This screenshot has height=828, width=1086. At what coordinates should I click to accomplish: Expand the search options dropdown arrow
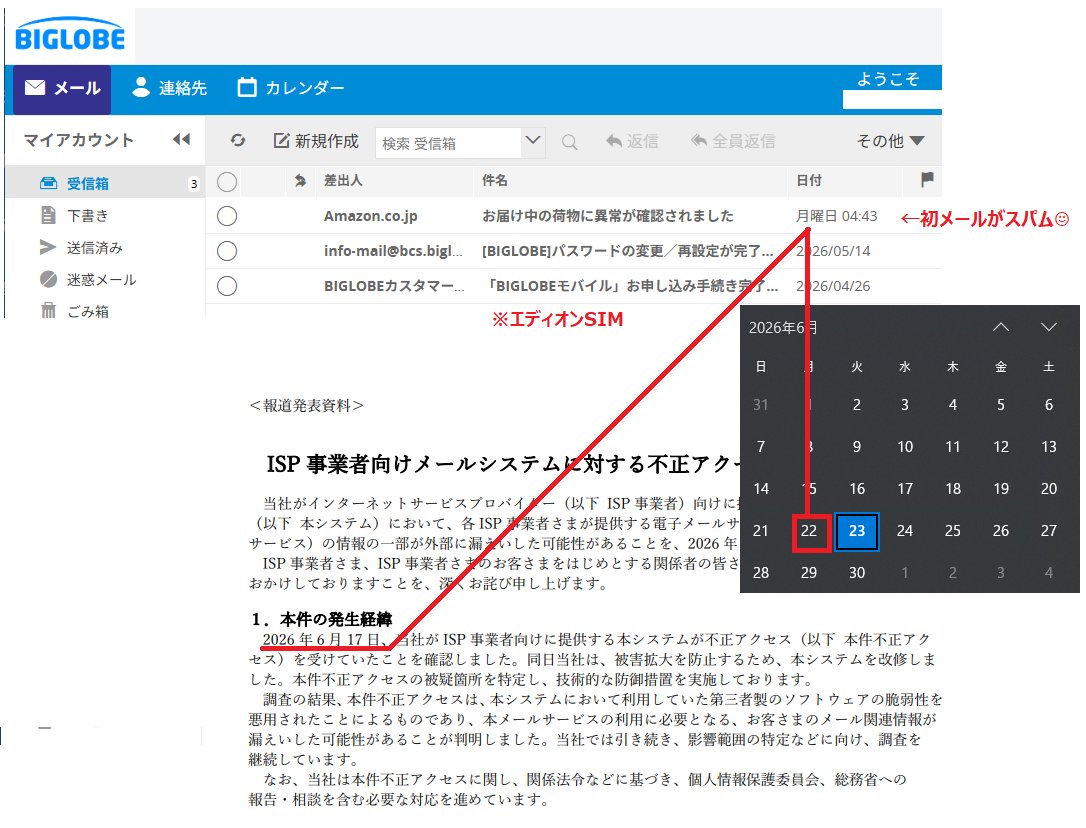pyautogui.click(x=533, y=141)
